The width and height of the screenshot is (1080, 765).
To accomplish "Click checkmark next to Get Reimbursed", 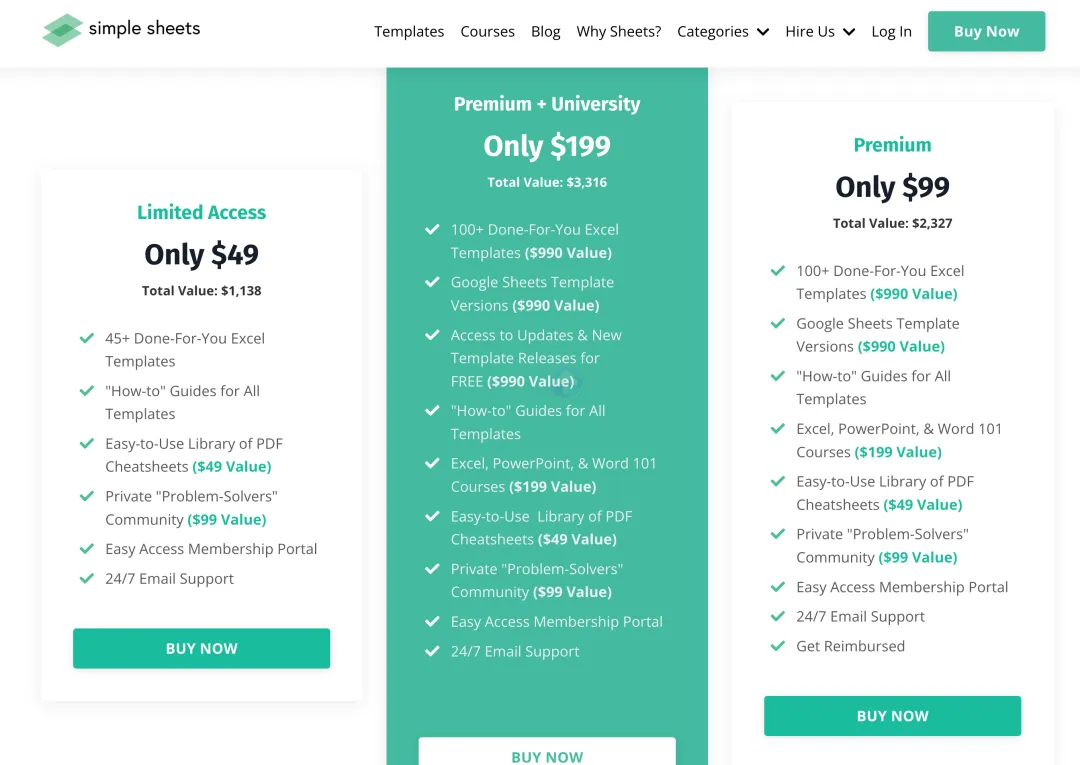I will click(x=778, y=646).
